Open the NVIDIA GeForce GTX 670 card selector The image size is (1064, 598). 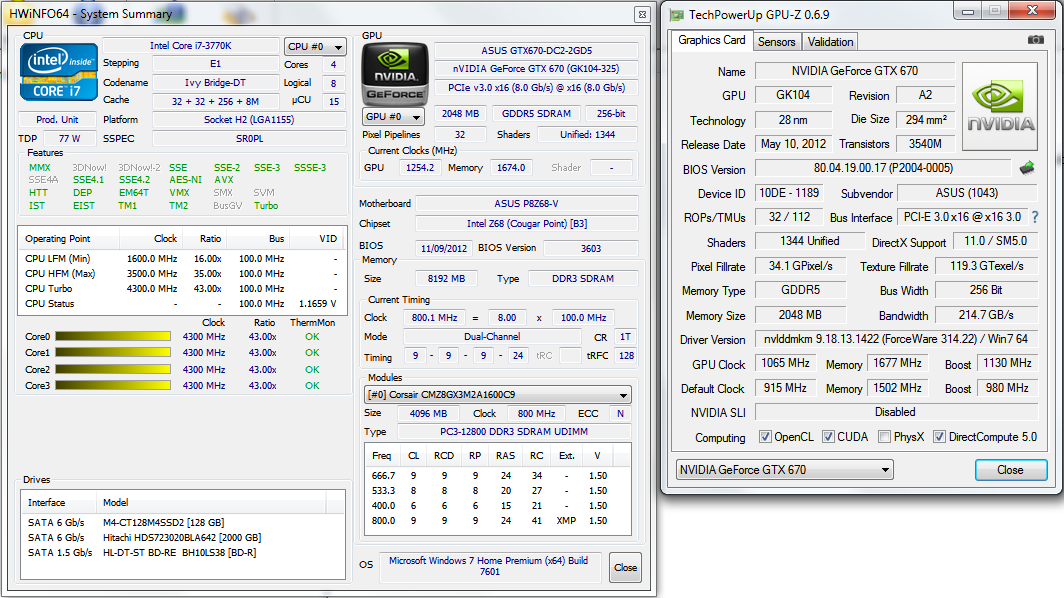[784, 470]
